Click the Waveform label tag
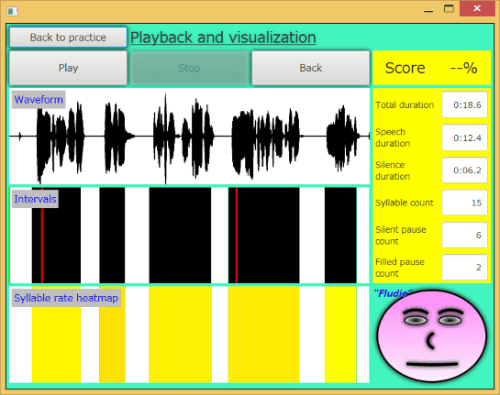Viewport: 500px width, 395px height. (39, 100)
